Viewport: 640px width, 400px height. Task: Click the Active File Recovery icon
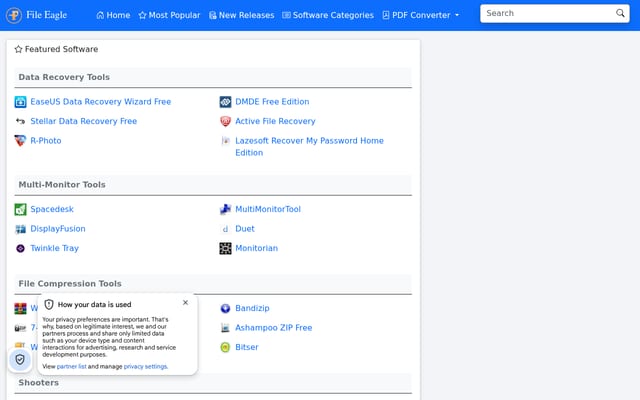[225, 121]
